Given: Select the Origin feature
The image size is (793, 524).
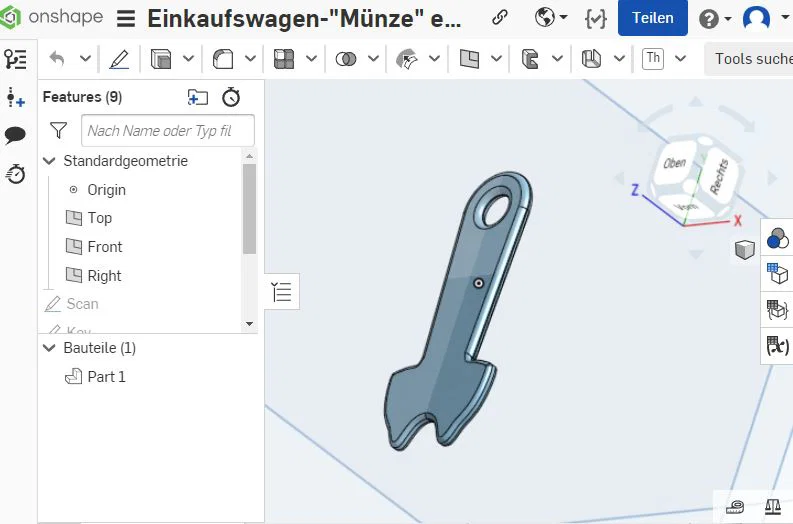Looking at the screenshot, I should pos(106,190).
